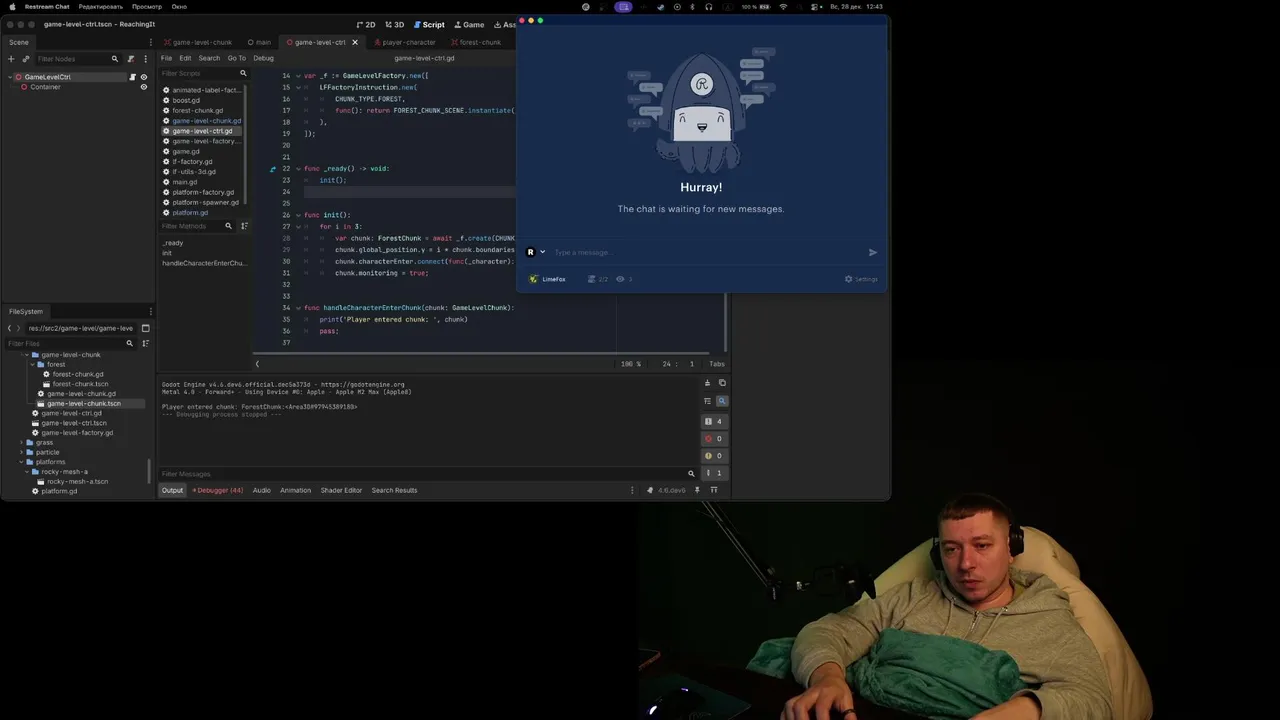Go back in FileSystem path history
The height and width of the screenshot is (720, 1280).
pos(9,328)
